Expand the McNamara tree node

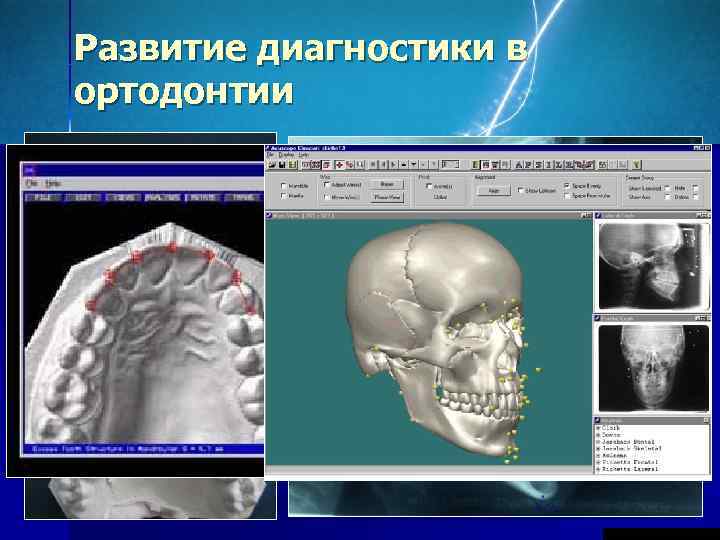point(598,455)
